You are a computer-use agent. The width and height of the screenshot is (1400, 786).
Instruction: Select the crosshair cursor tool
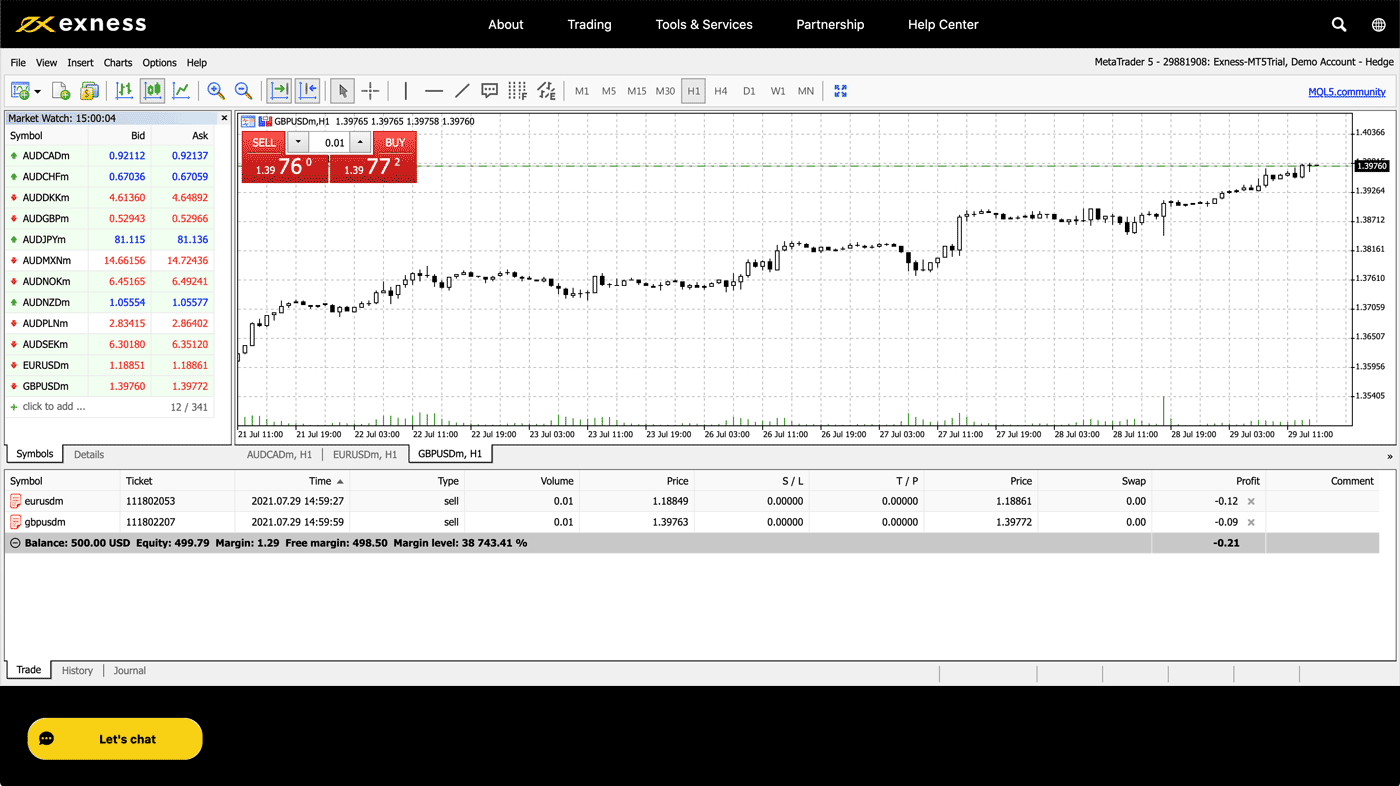point(370,91)
